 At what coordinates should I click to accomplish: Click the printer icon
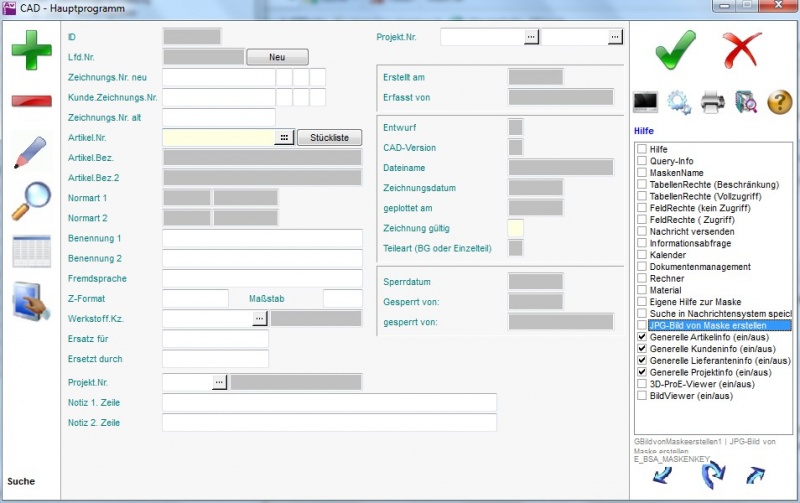(712, 101)
